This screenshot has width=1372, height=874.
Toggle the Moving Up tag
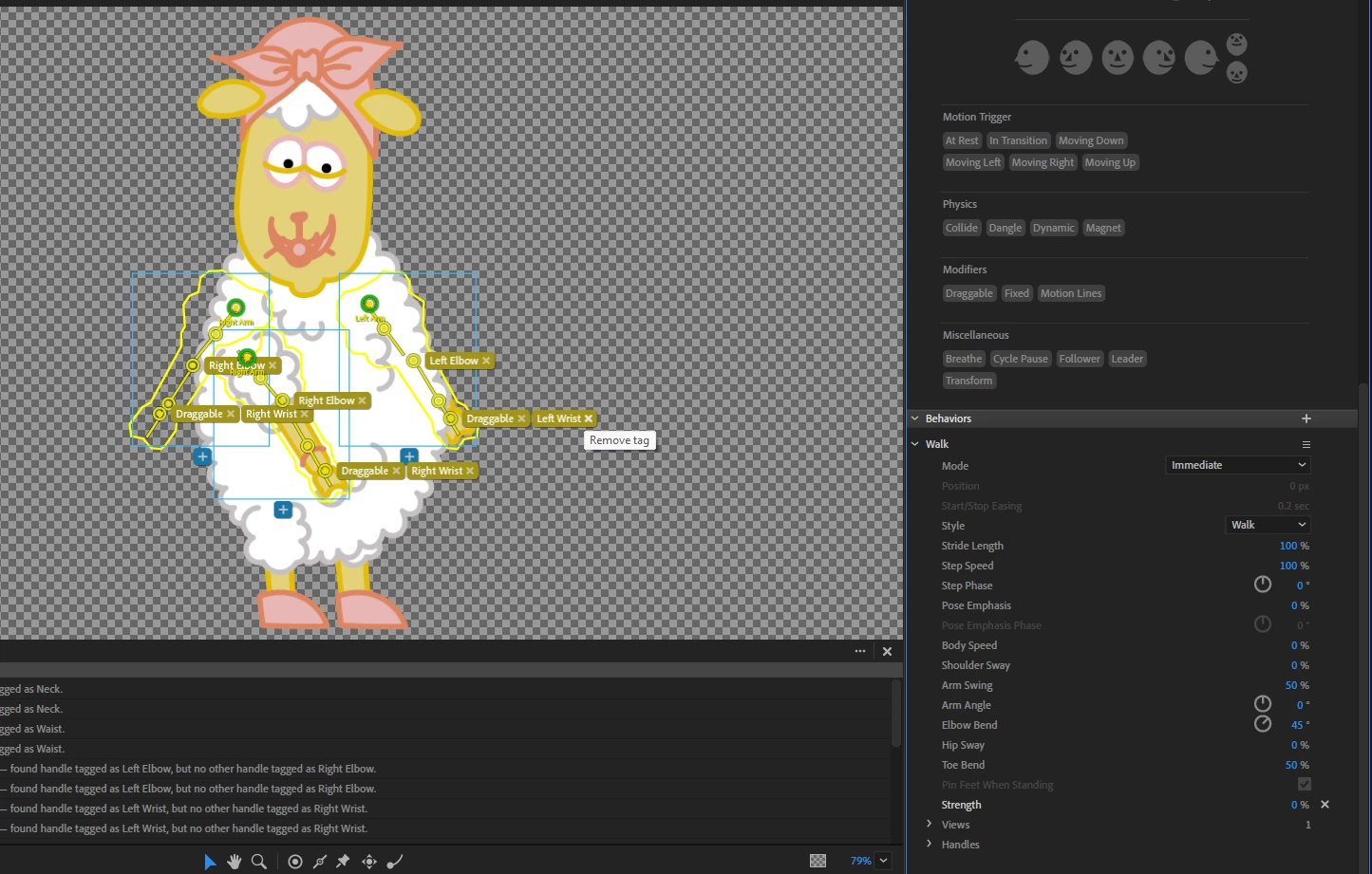pos(1110,162)
